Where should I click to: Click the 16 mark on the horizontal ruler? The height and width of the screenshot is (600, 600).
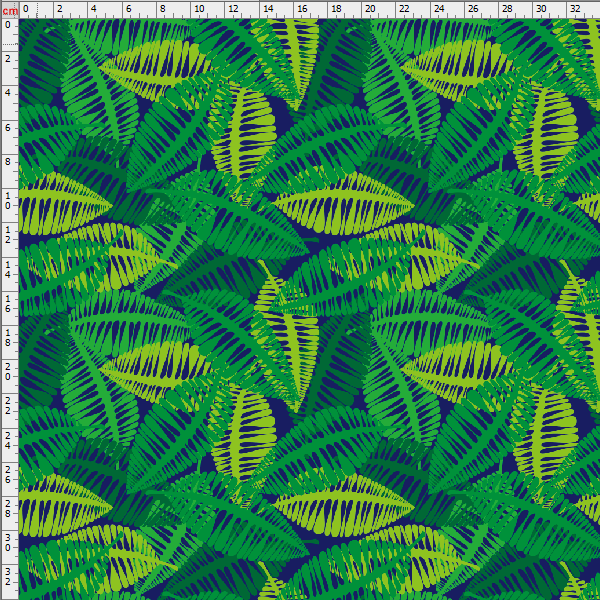pos(302,8)
